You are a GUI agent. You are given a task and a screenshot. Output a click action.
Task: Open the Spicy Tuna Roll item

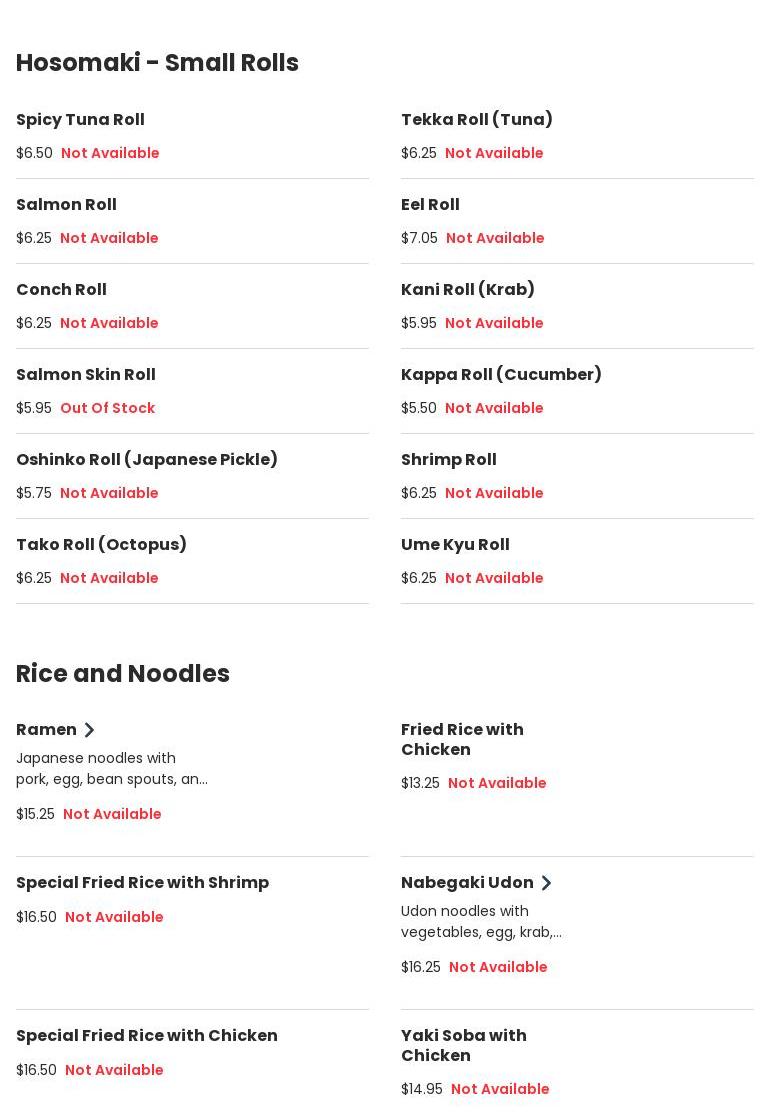pyautogui.click(x=80, y=120)
